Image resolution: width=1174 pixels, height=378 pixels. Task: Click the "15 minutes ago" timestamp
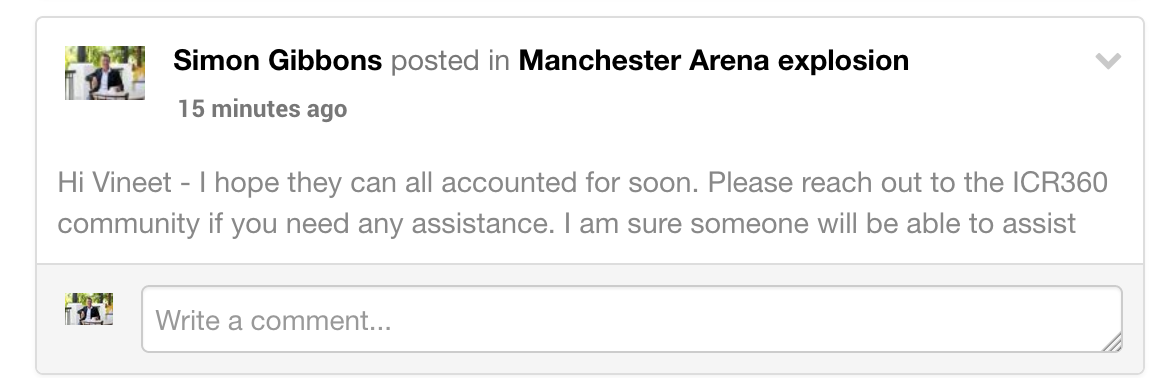pos(262,109)
